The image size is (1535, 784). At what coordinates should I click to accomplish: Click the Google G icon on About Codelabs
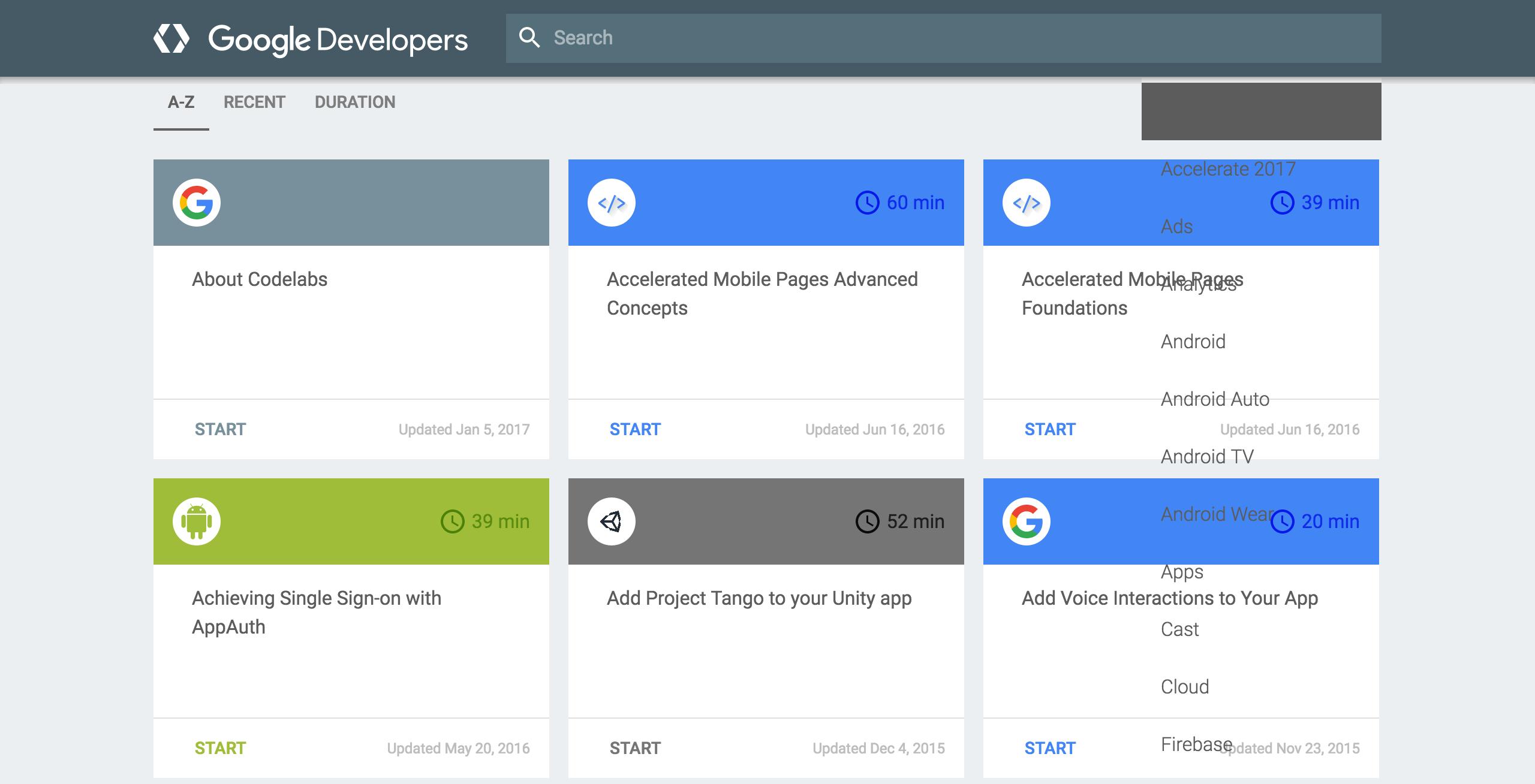click(197, 203)
